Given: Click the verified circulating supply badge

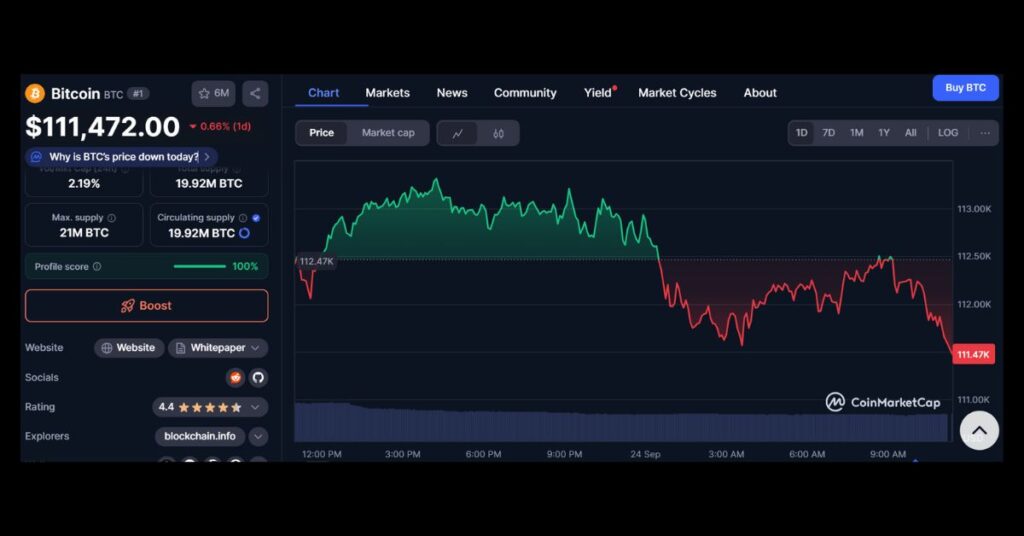Looking at the screenshot, I should [256, 218].
